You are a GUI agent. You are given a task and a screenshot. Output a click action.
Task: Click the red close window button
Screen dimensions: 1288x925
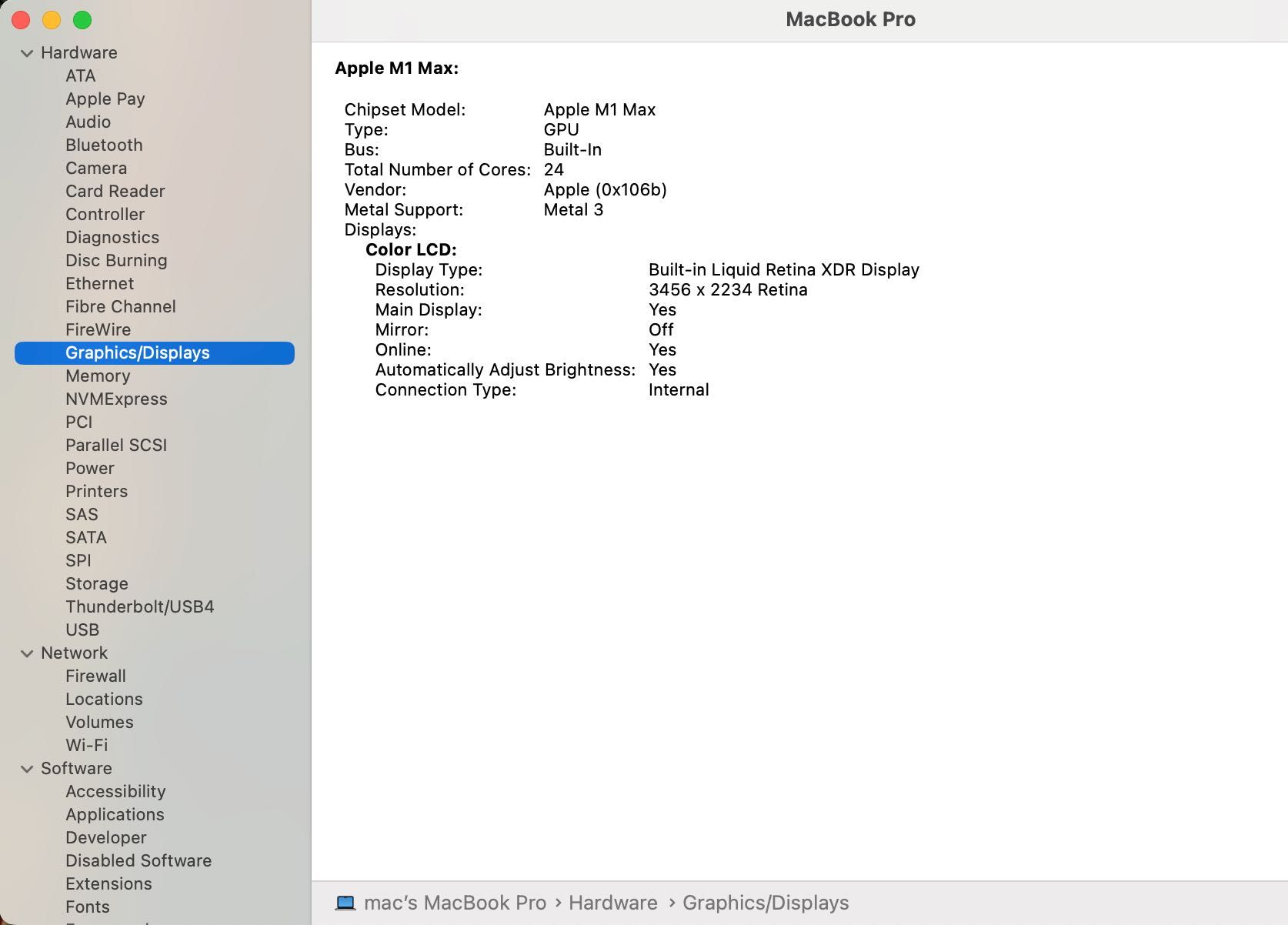point(21,20)
